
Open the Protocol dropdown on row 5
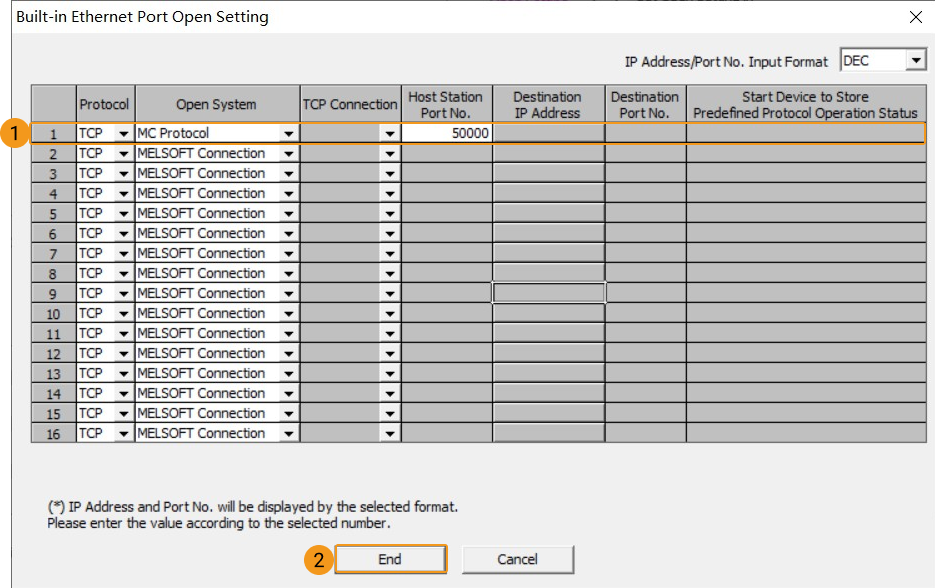coord(125,213)
